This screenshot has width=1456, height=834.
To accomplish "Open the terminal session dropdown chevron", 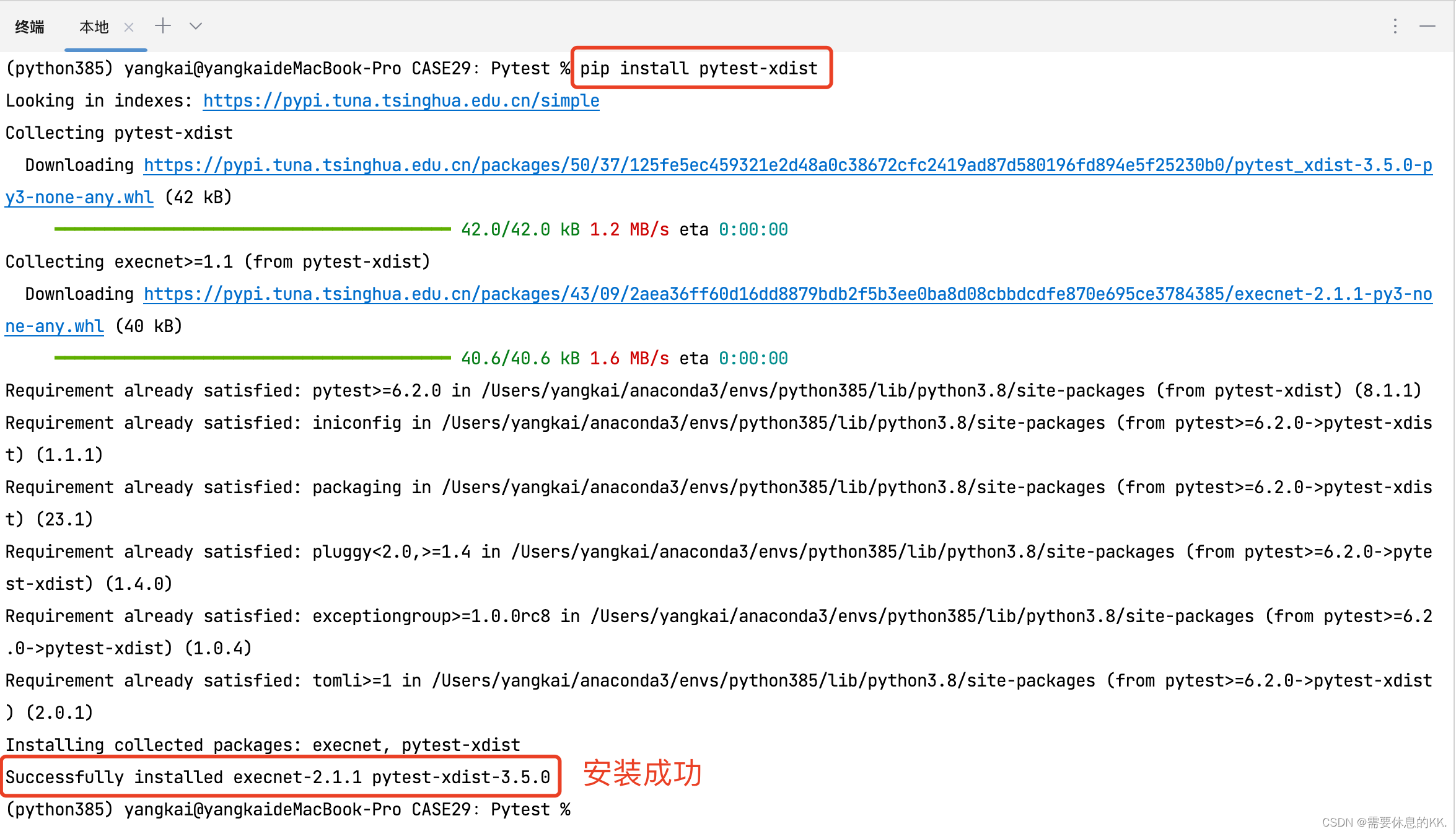I will click(x=196, y=26).
